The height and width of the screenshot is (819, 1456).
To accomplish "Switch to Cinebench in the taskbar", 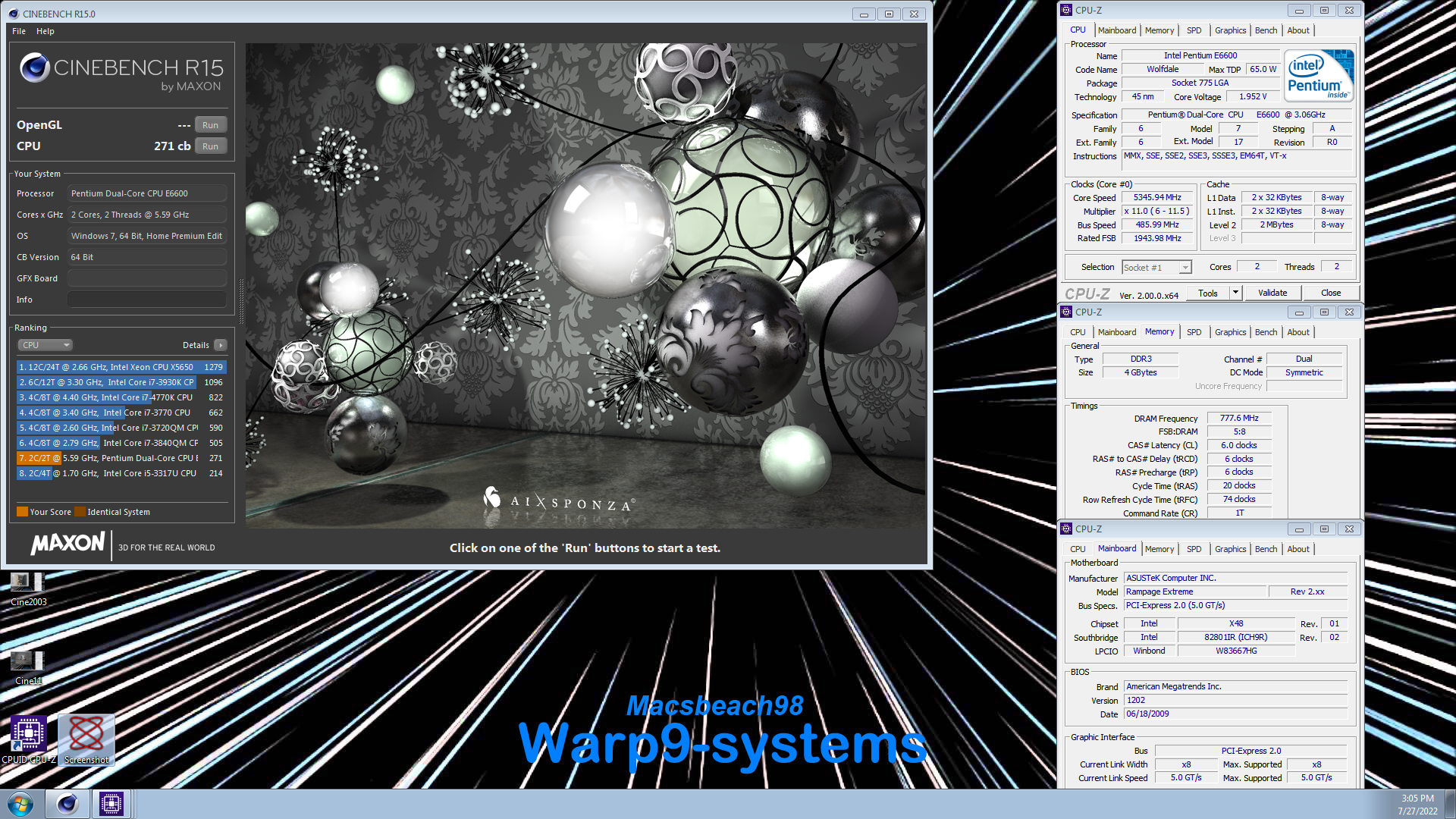I will pyautogui.click(x=67, y=804).
